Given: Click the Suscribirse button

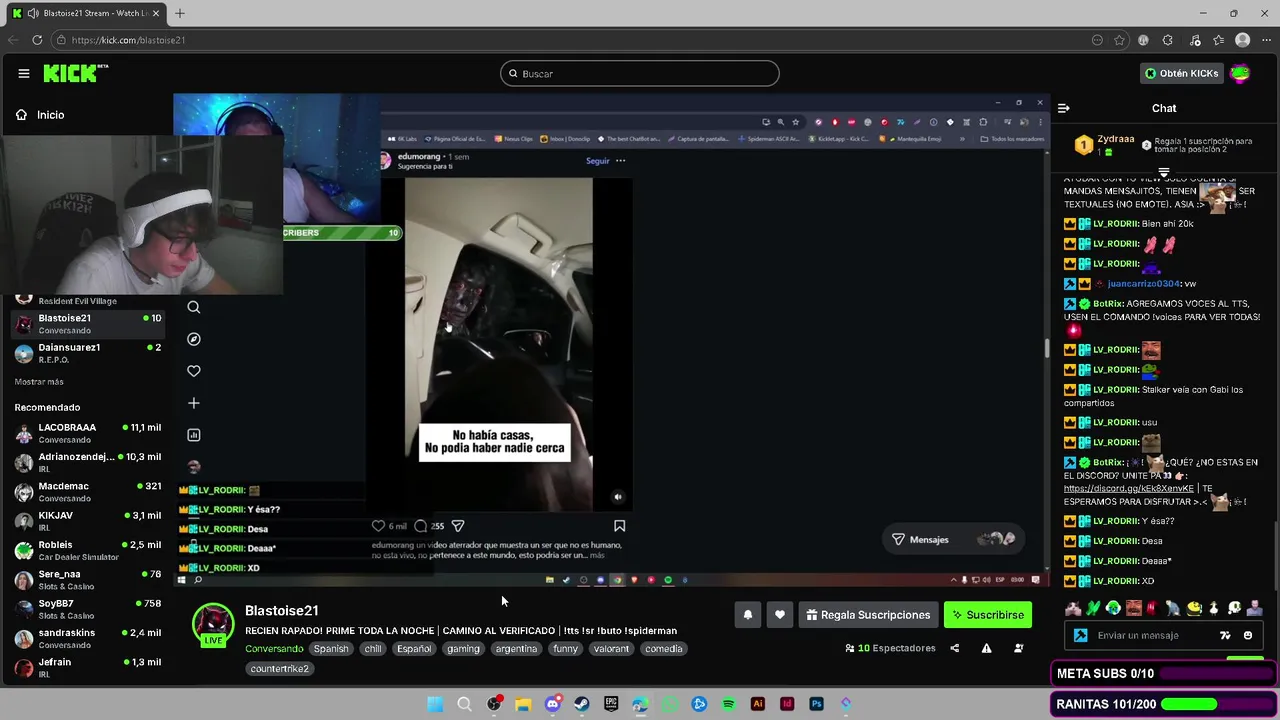Looking at the screenshot, I should (x=988, y=615).
